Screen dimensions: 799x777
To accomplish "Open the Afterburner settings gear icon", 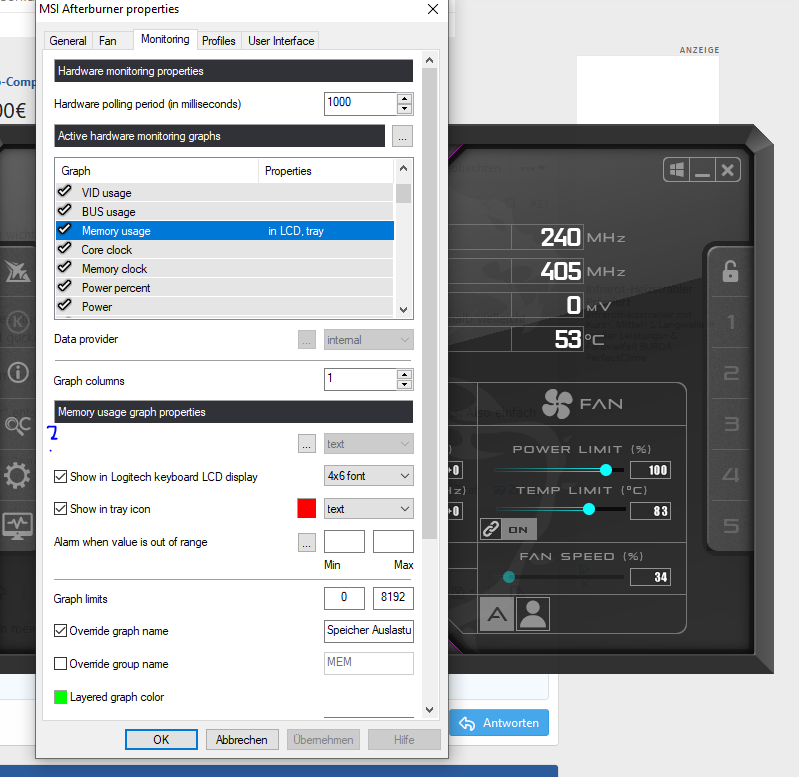I will click(x=17, y=475).
